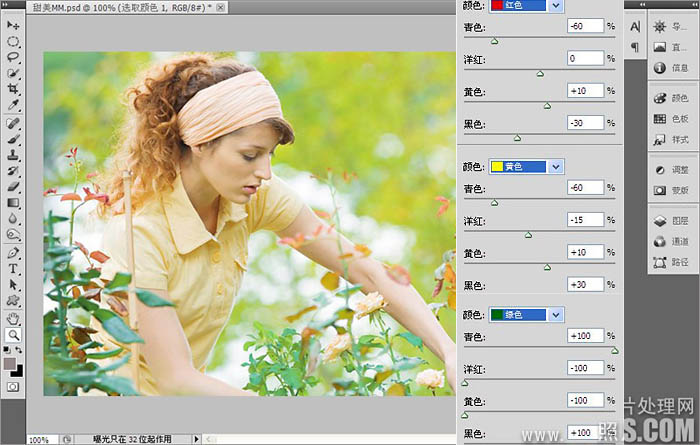The height and width of the screenshot is (445, 700).
Task: Open the 色板 panel
Action: pos(673,119)
